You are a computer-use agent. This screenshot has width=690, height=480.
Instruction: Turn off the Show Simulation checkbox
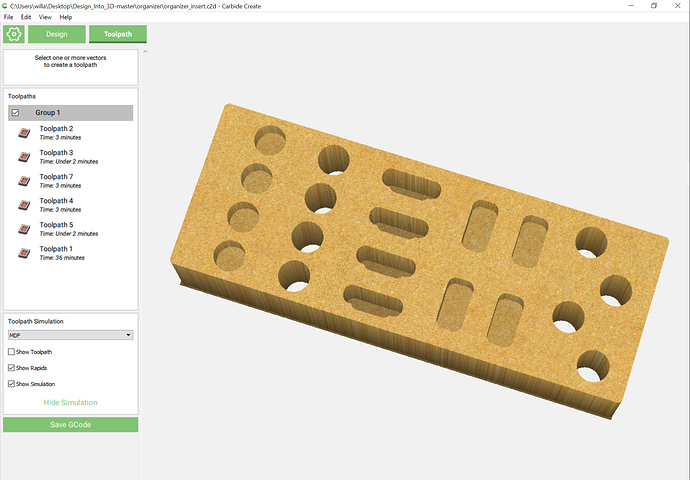[x=11, y=384]
